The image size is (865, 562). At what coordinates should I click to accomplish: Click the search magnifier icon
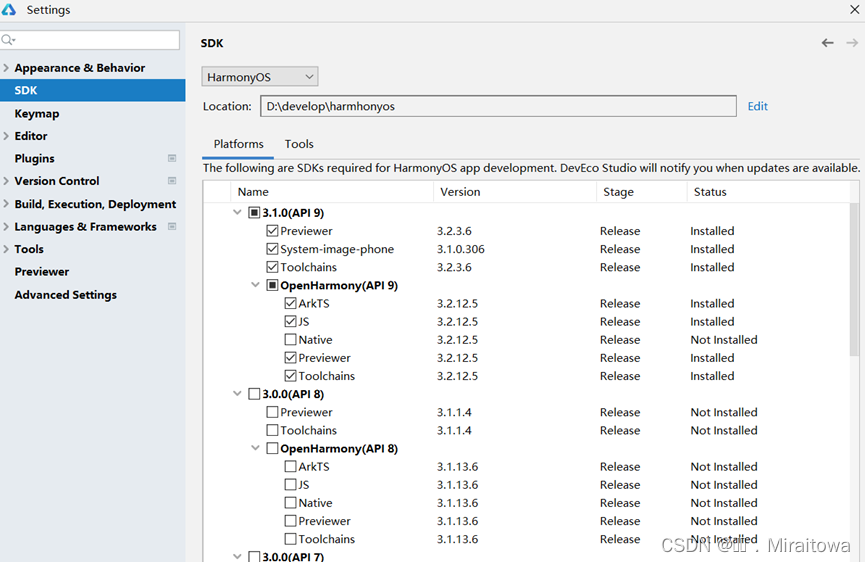pyautogui.click(x=8, y=40)
